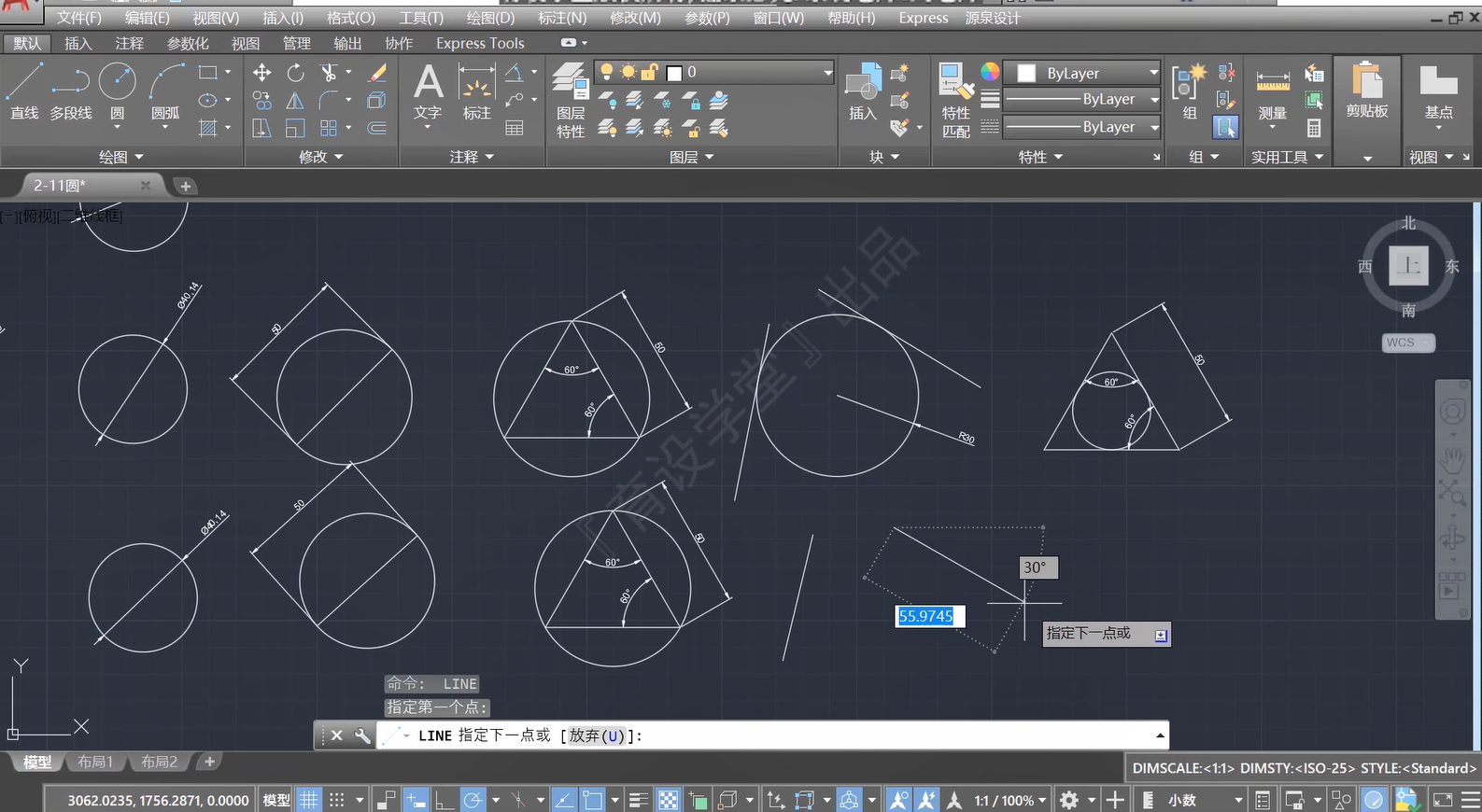
Task: Switch to the Express Tools ribbon tab
Action: pyautogui.click(x=480, y=43)
